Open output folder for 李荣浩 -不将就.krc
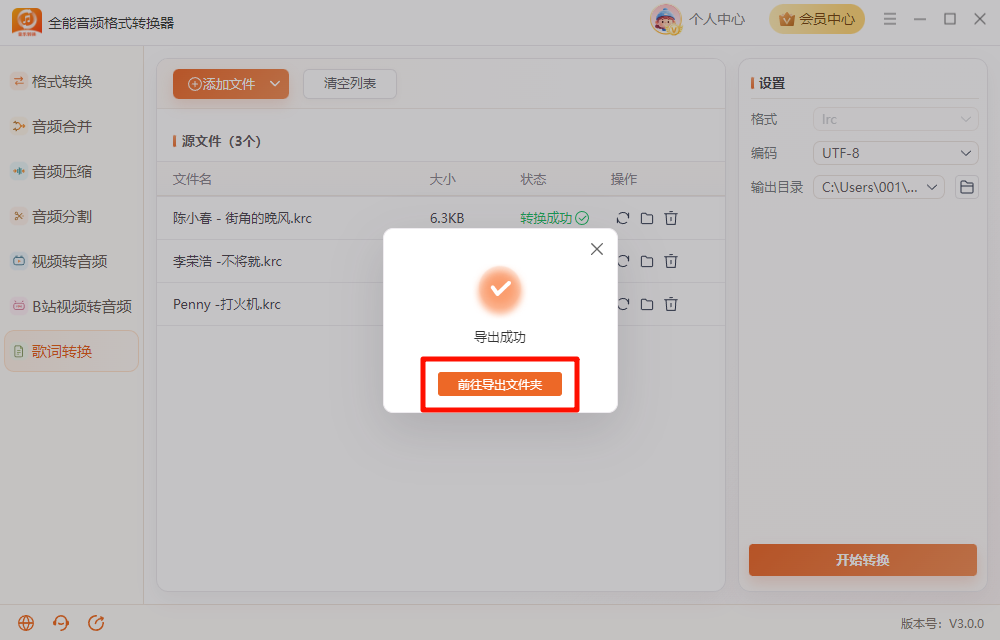Image resolution: width=1000 pixels, height=640 pixels. click(x=647, y=261)
